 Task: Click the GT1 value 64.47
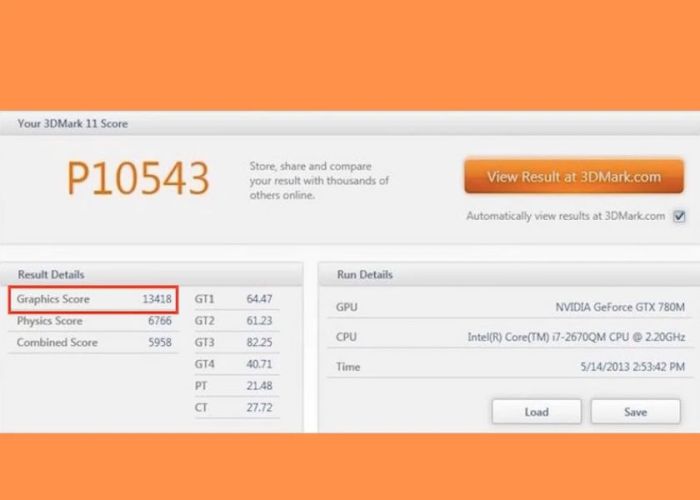[x=259, y=299]
